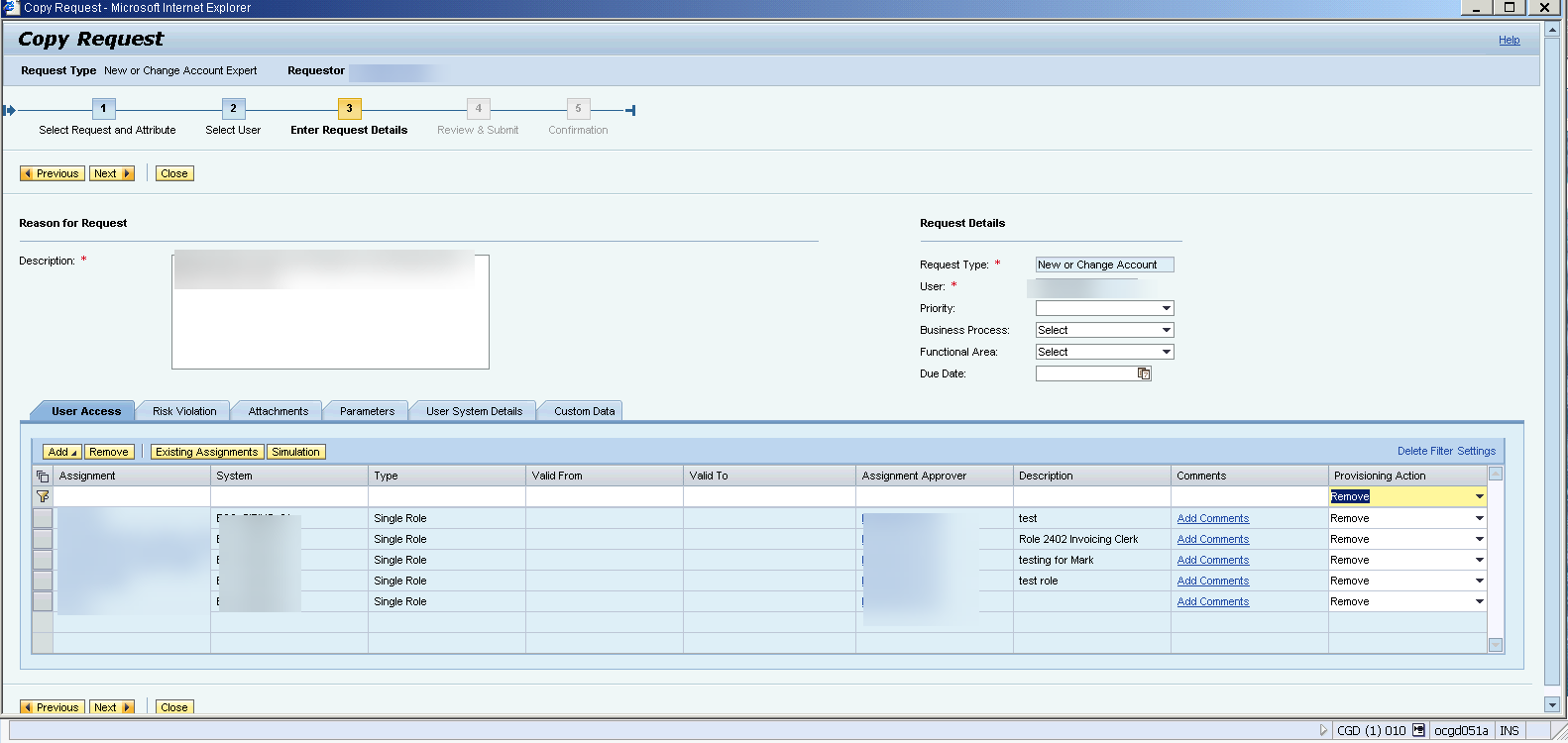Screen dimensions: 1568x743
Task: Click the table scrollbar down arrow
Action: pos(1496,645)
